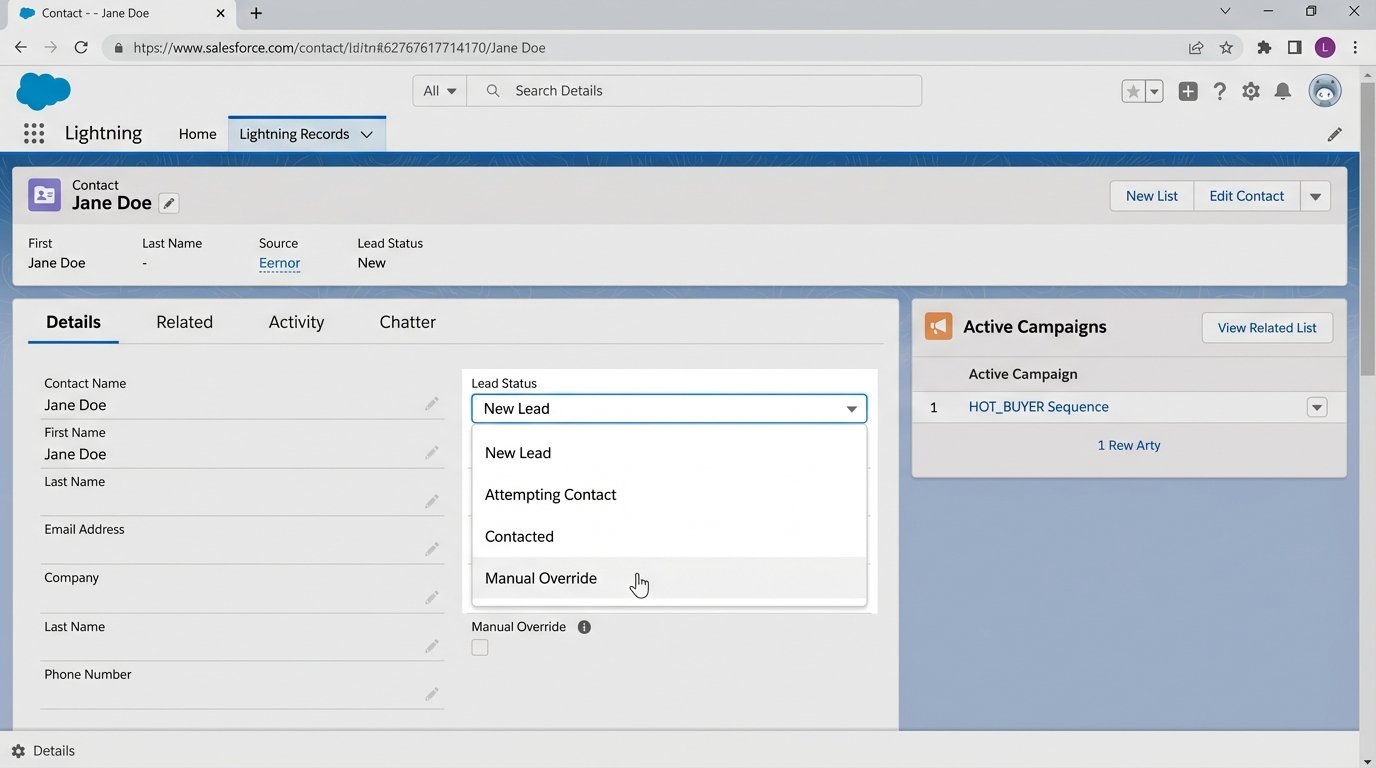1376x768 pixels.
Task: Open the notifications bell
Action: [1283, 91]
